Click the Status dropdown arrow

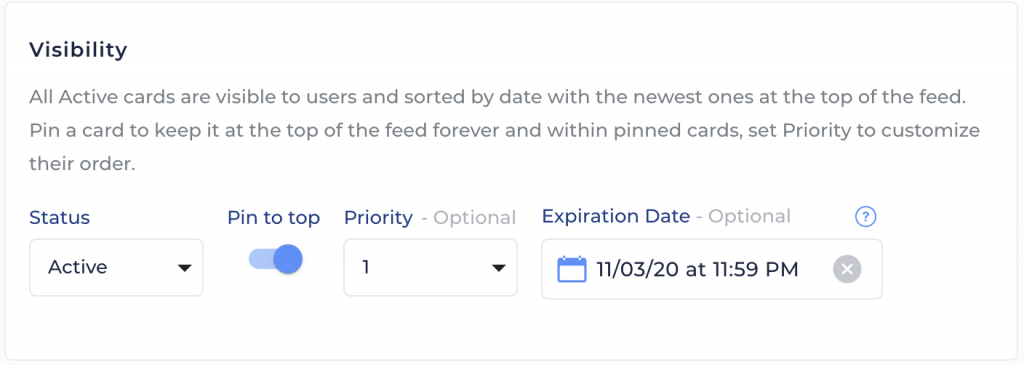pos(185,268)
